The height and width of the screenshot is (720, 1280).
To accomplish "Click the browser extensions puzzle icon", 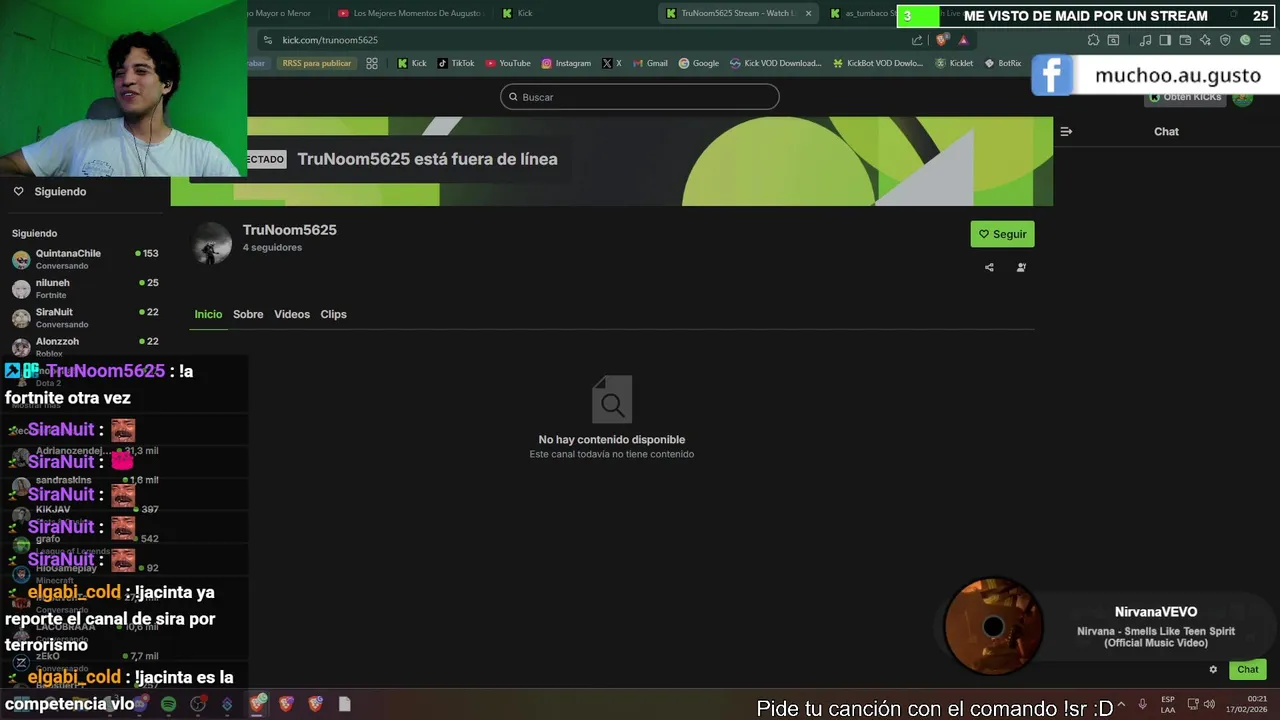I will [1093, 40].
